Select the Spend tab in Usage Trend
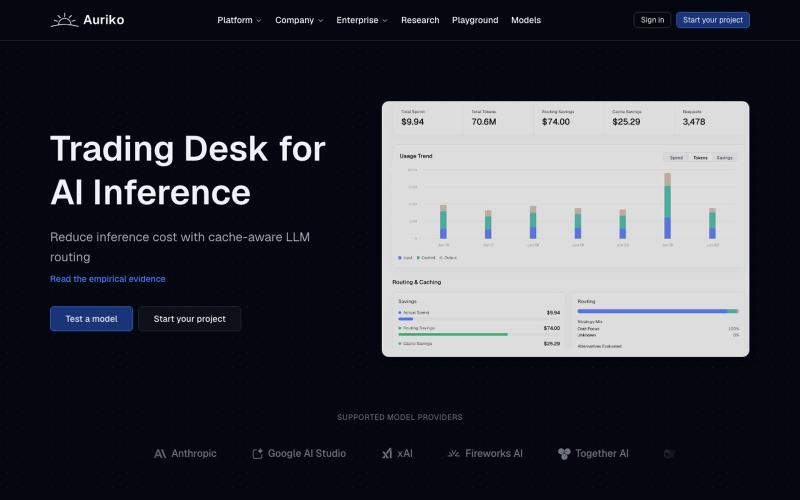Screen dimensions: 800x500 tap(676, 158)
